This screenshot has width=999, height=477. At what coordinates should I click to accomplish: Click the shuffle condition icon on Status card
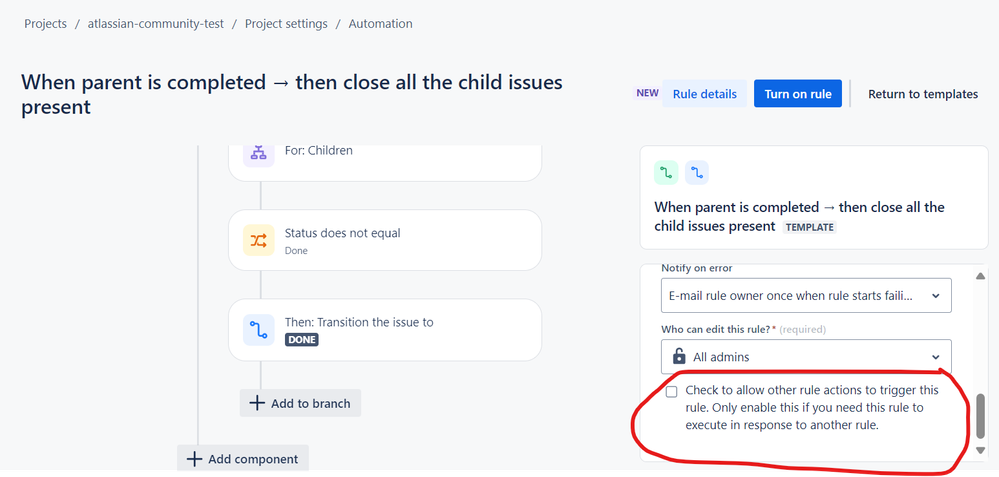[x=258, y=240]
